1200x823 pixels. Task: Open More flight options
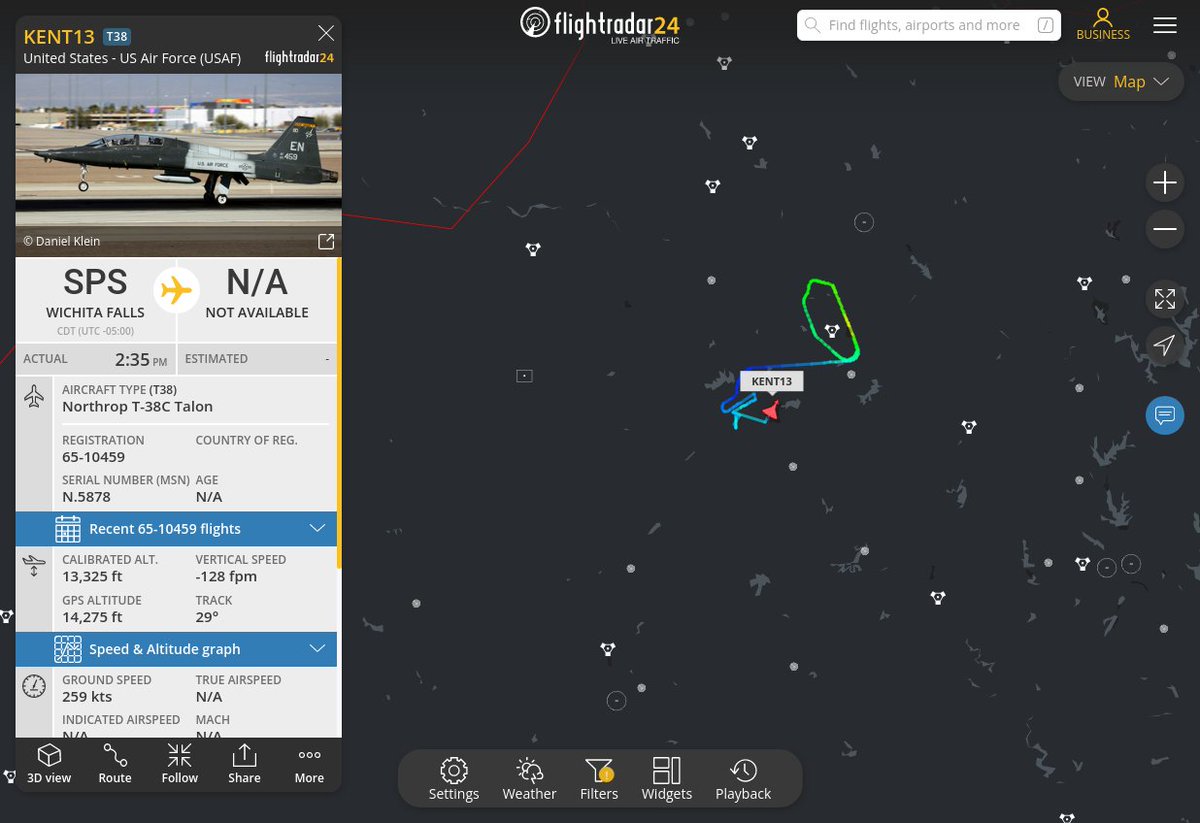pyautogui.click(x=309, y=764)
